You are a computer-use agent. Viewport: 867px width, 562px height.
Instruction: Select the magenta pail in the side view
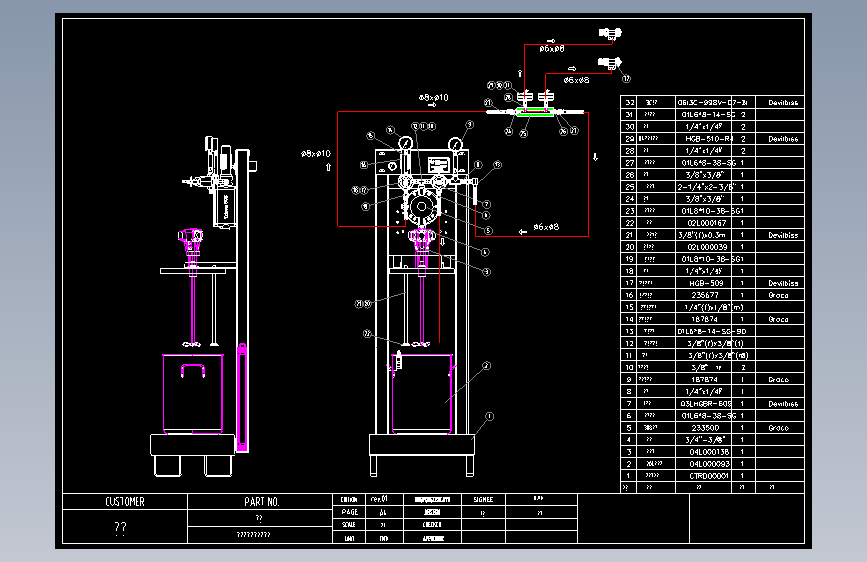(x=193, y=394)
